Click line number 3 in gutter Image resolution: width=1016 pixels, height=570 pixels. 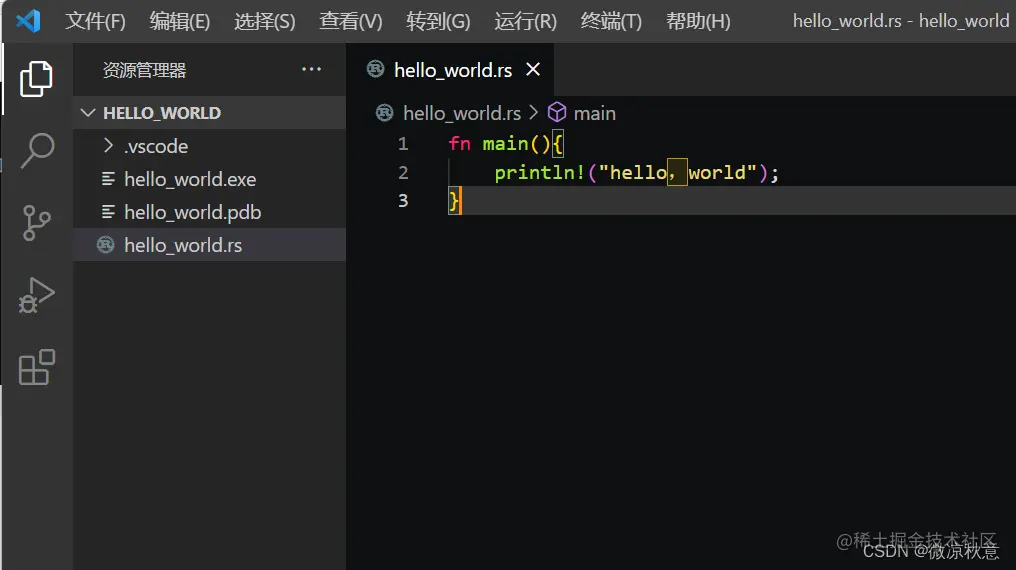[x=403, y=200]
